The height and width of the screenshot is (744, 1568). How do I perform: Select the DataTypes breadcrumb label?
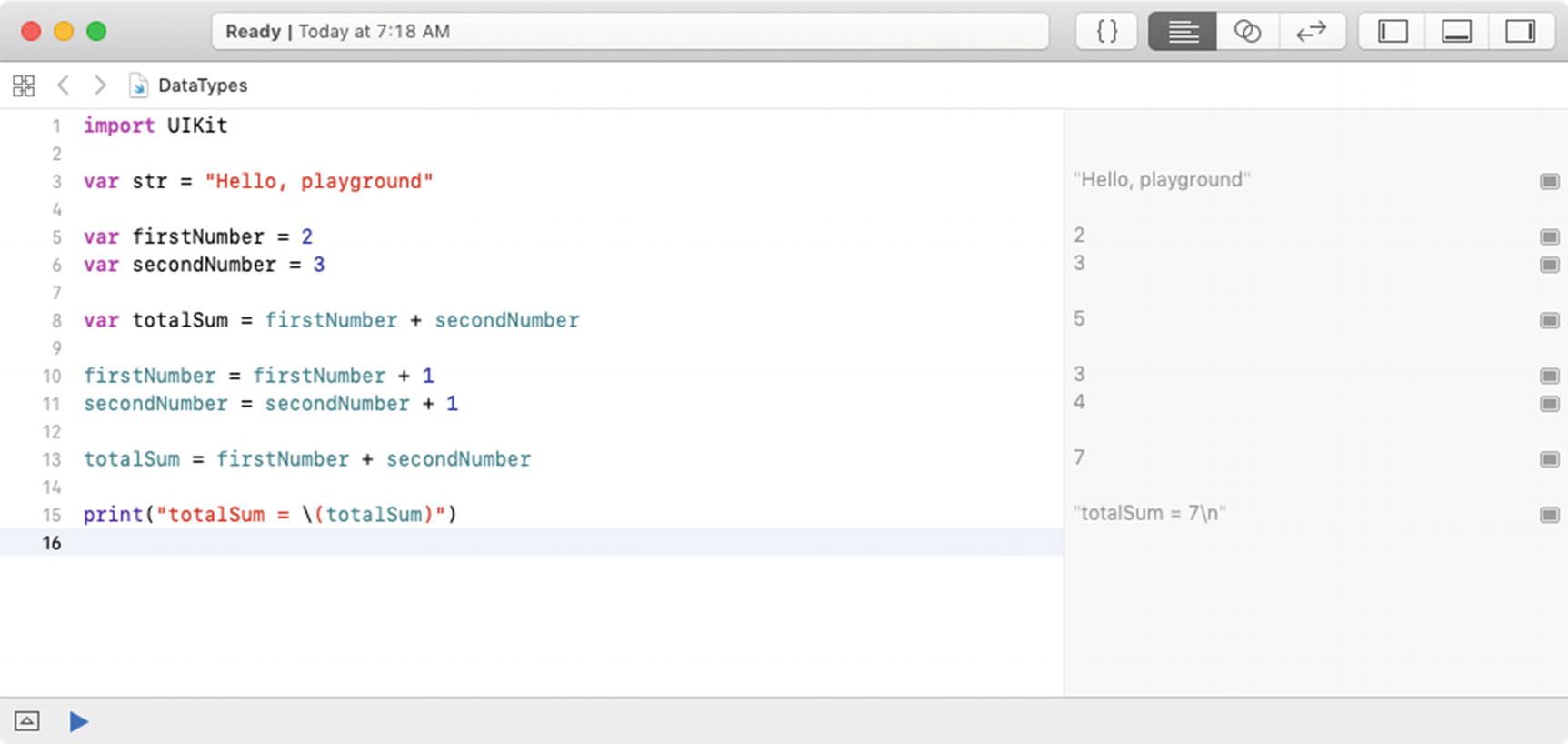(x=203, y=85)
